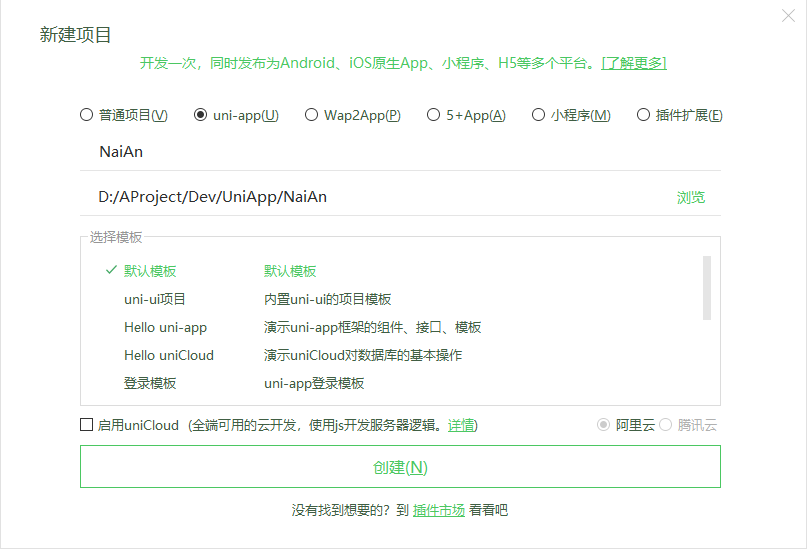Select the 普通项目 radio option
This screenshot has height=549, width=807.
(87, 115)
